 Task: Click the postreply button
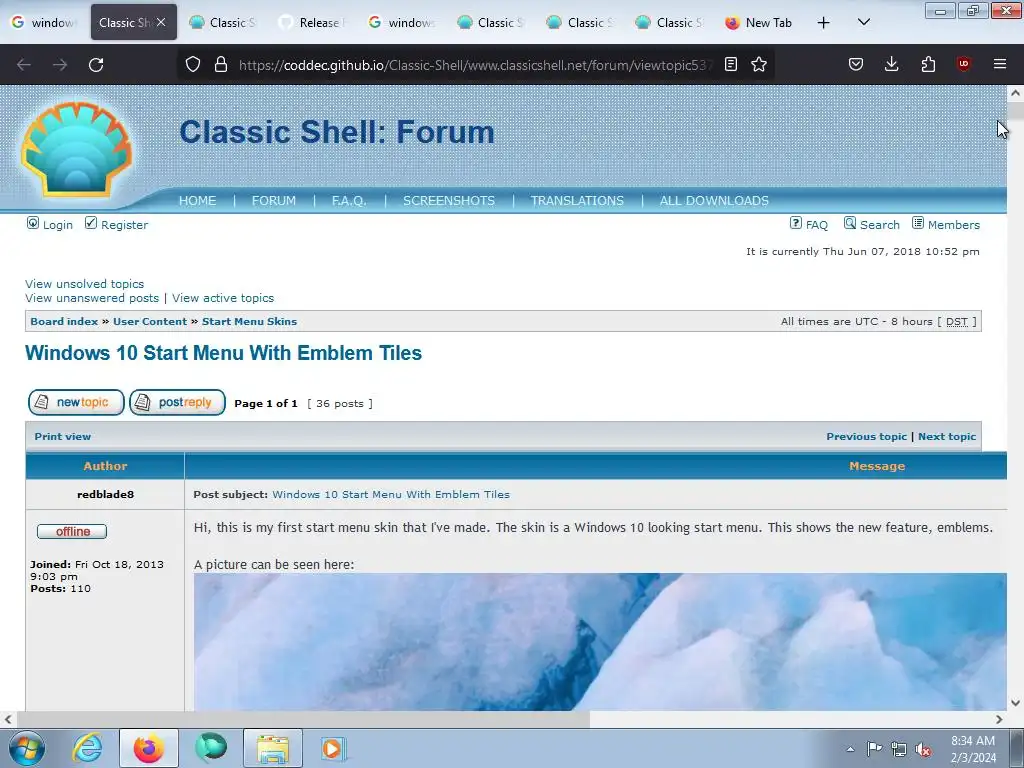pyautogui.click(x=177, y=402)
